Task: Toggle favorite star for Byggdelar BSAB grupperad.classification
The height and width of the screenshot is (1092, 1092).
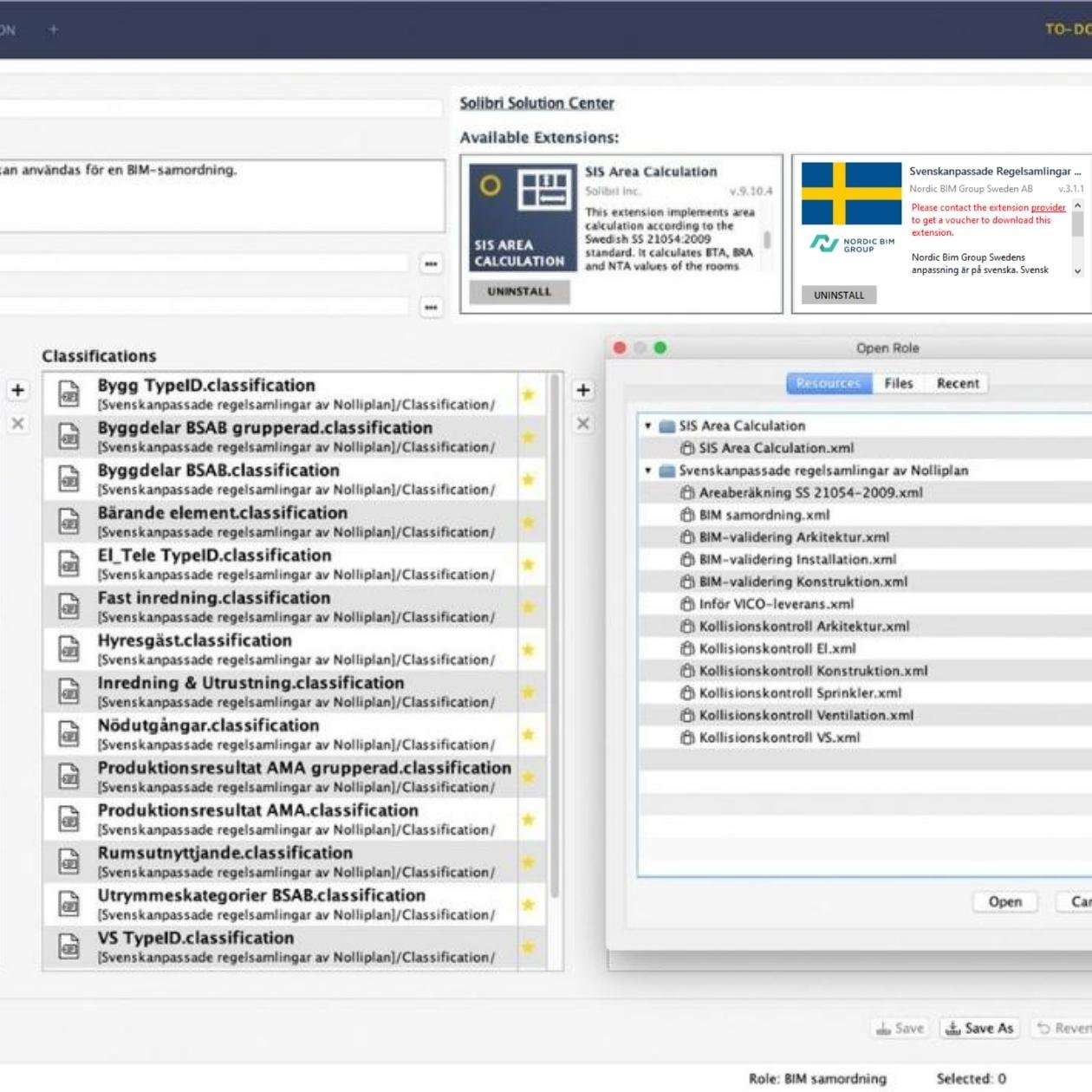Action: (528, 437)
